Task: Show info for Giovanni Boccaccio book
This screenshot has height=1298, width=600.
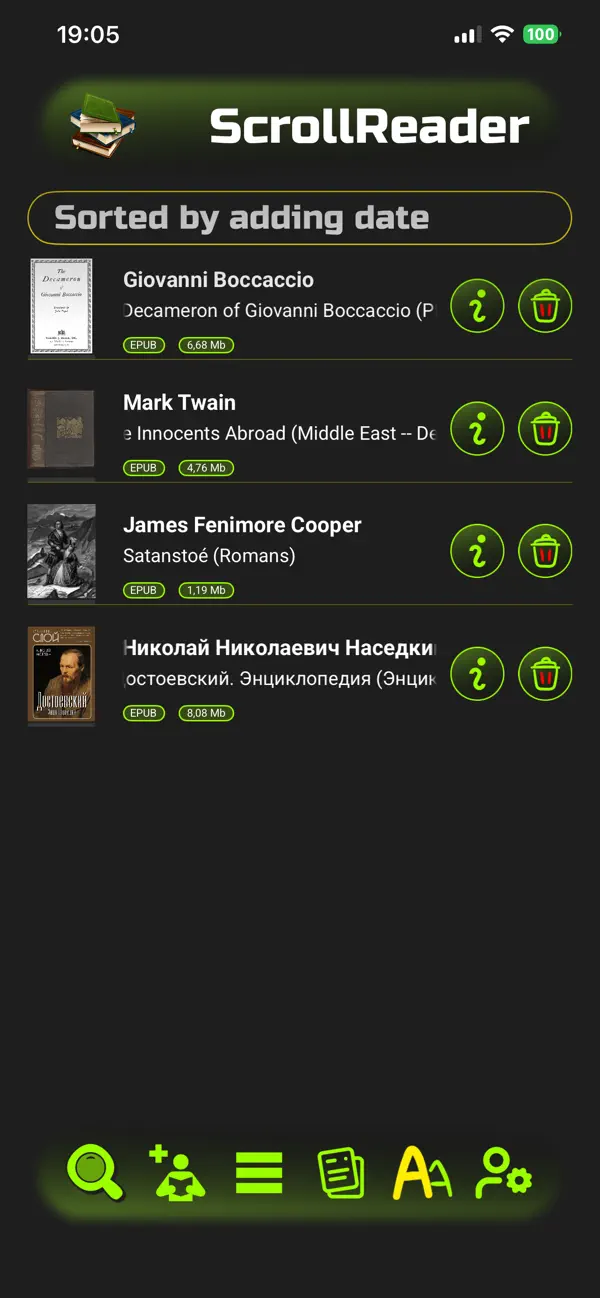Action: click(477, 306)
